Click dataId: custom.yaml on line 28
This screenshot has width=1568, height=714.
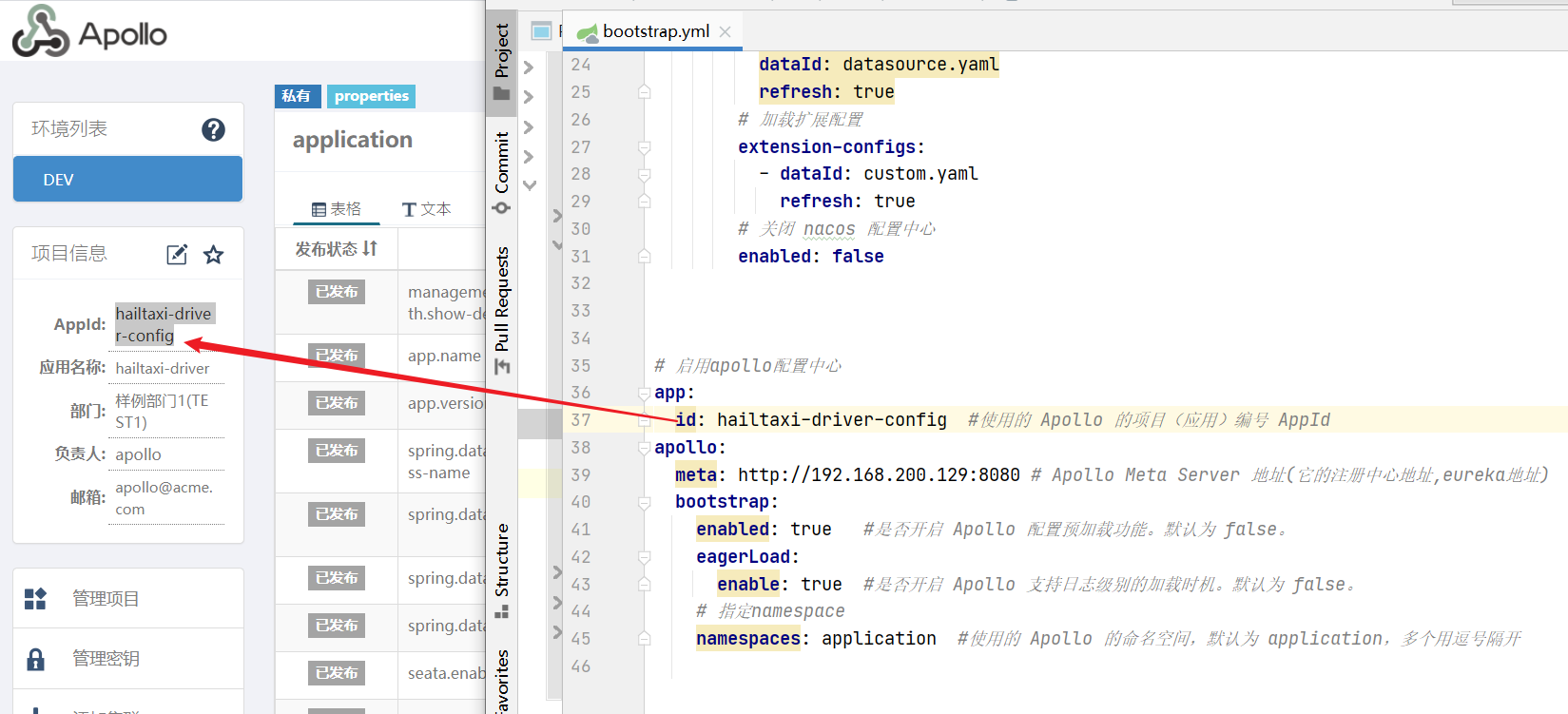[879, 174]
